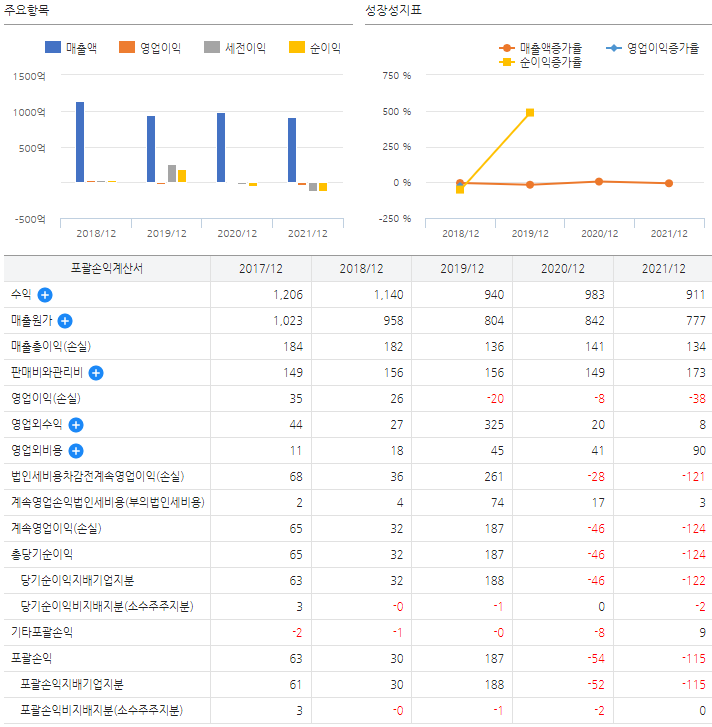Click 법인세비용차감전계속영업이익(손실) row label
Viewport: 712px width, 727px height.
pyautogui.click(x=98, y=477)
